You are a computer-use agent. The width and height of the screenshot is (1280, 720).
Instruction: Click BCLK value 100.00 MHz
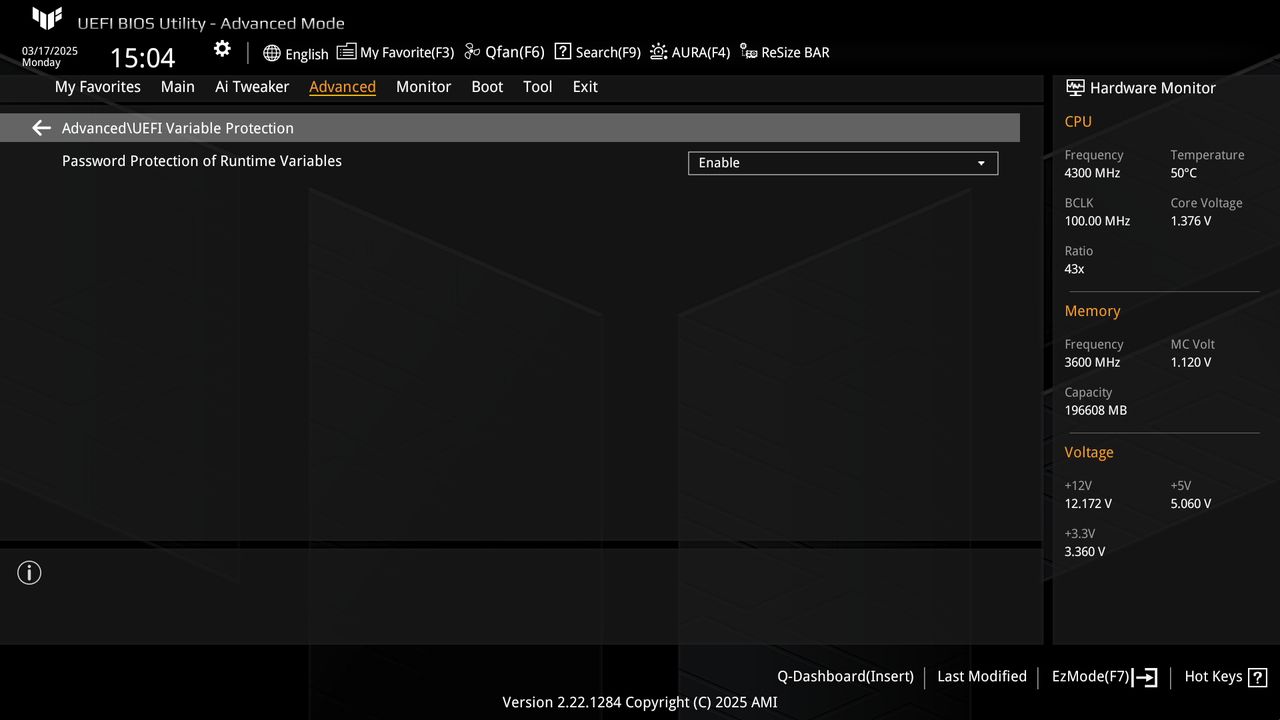[1097, 221]
